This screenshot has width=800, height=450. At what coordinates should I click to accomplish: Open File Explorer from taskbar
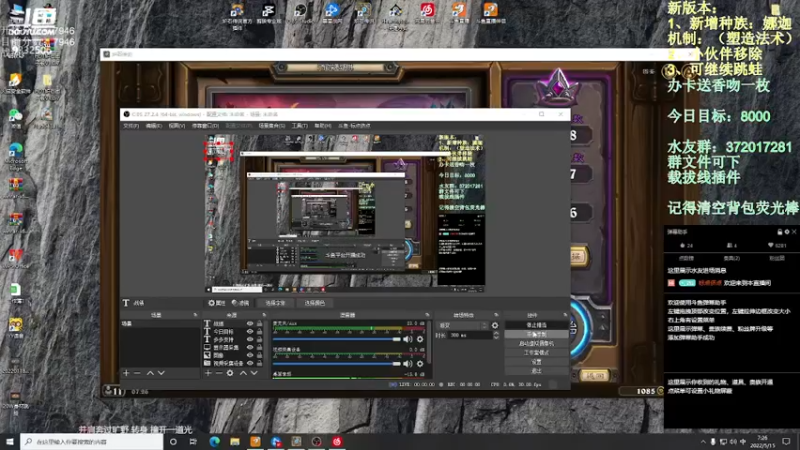pos(235,441)
